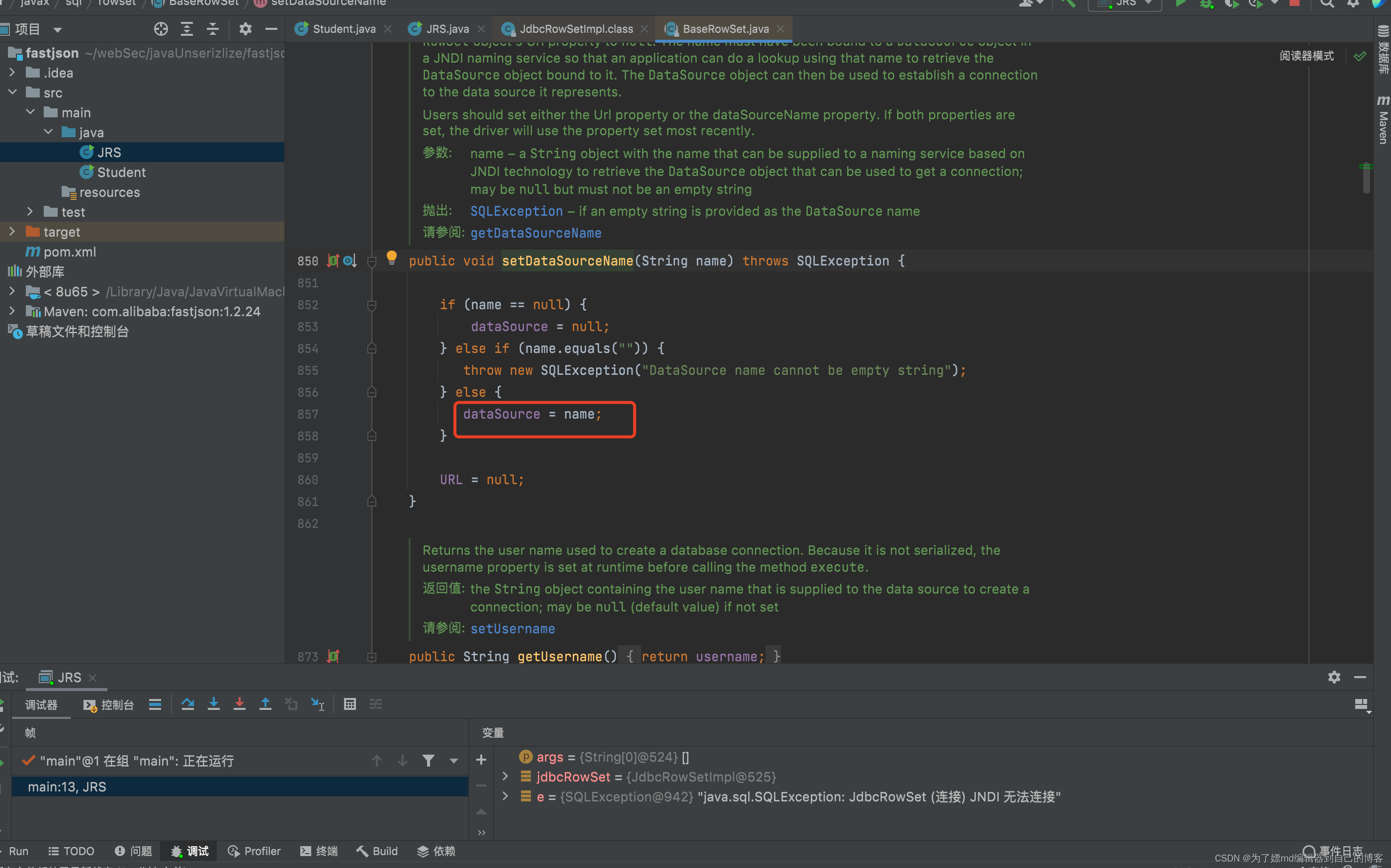Collapse the java source folder
This screenshot has height=868, width=1391.
[x=48, y=132]
